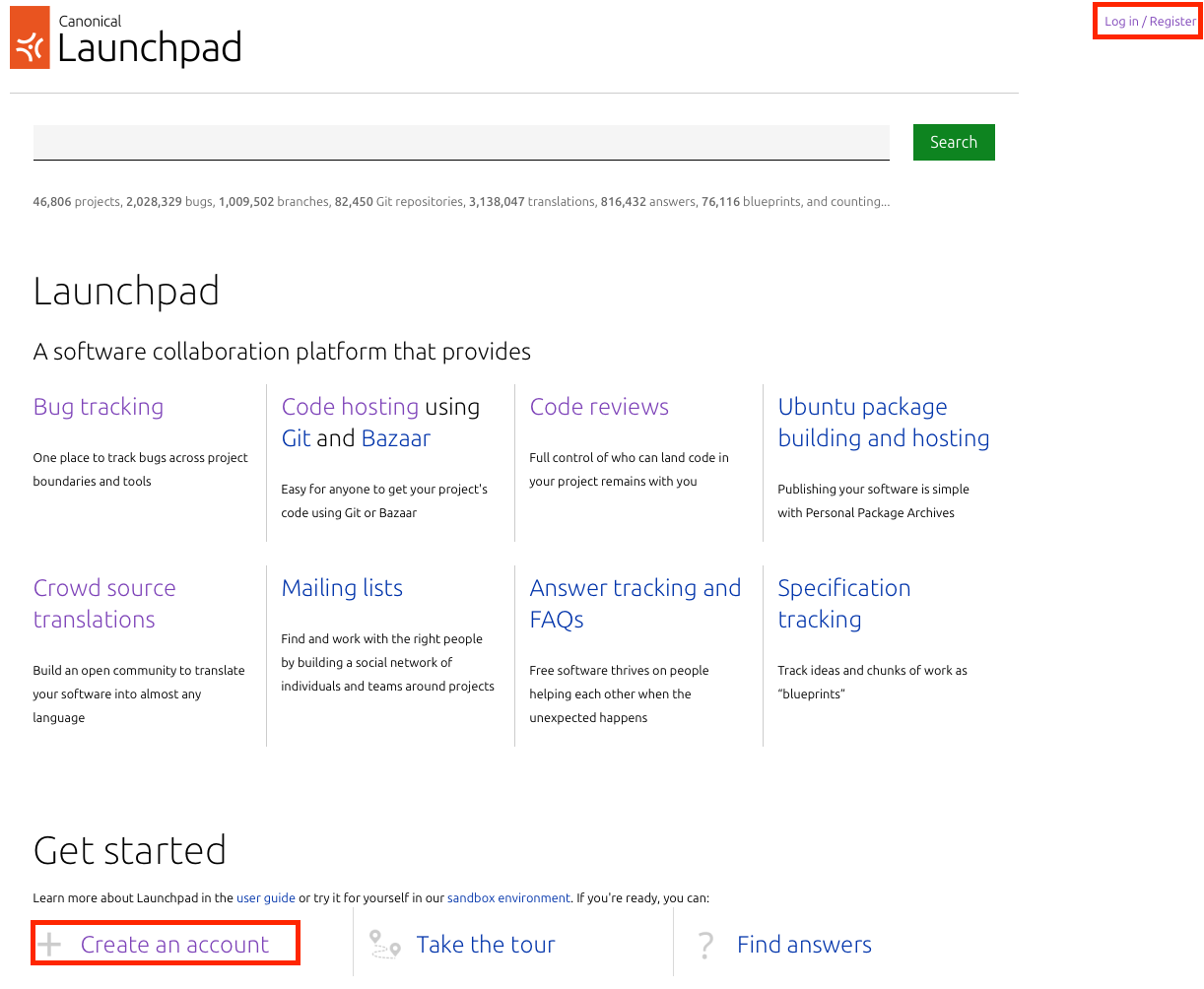This screenshot has height=989, width=1204.
Task: Click 'One place to track bugs' description text
Action: click(141, 470)
